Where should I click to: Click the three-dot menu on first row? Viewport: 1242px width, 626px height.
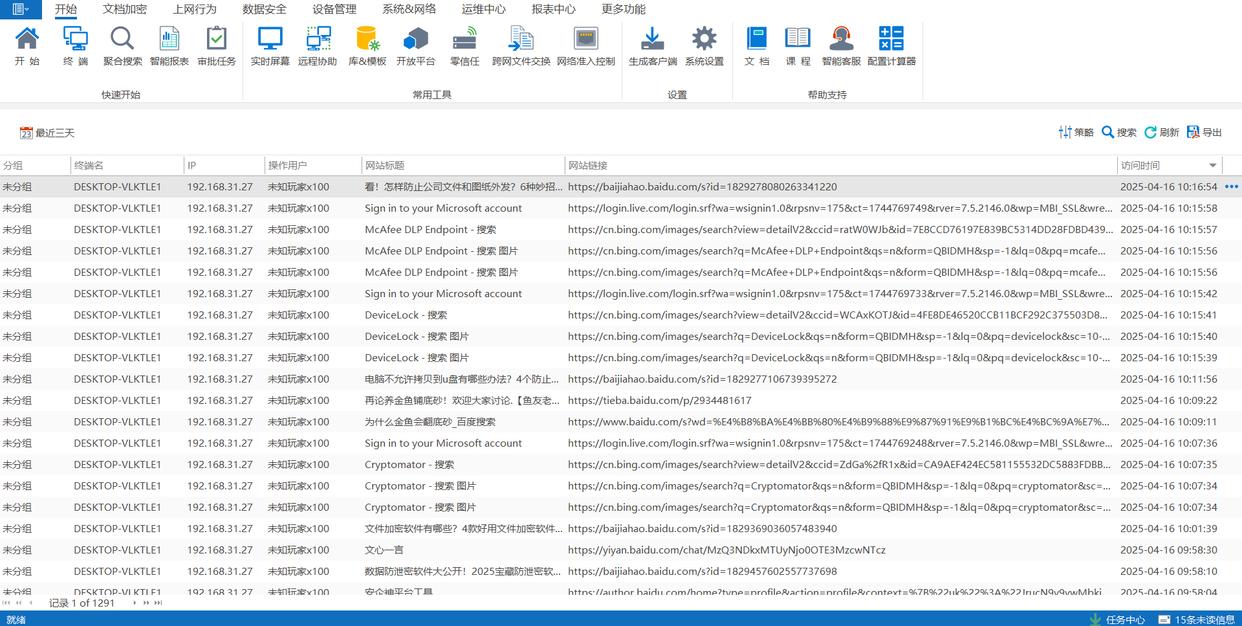click(1231, 187)
